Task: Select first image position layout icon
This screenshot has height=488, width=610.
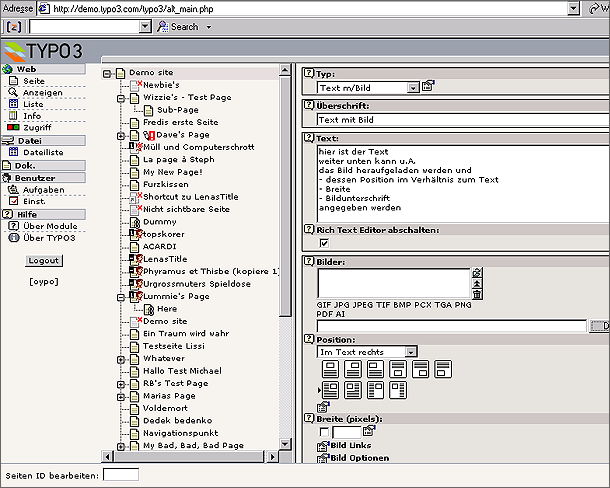Action: 330,369
